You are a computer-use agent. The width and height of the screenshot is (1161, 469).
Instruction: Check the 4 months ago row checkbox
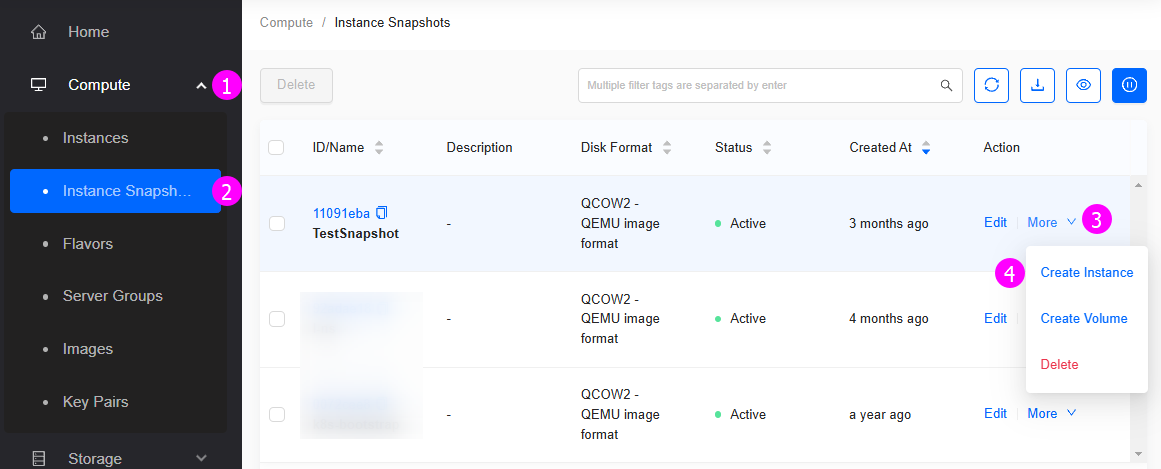pyautogui.click(x=277, y=319)
